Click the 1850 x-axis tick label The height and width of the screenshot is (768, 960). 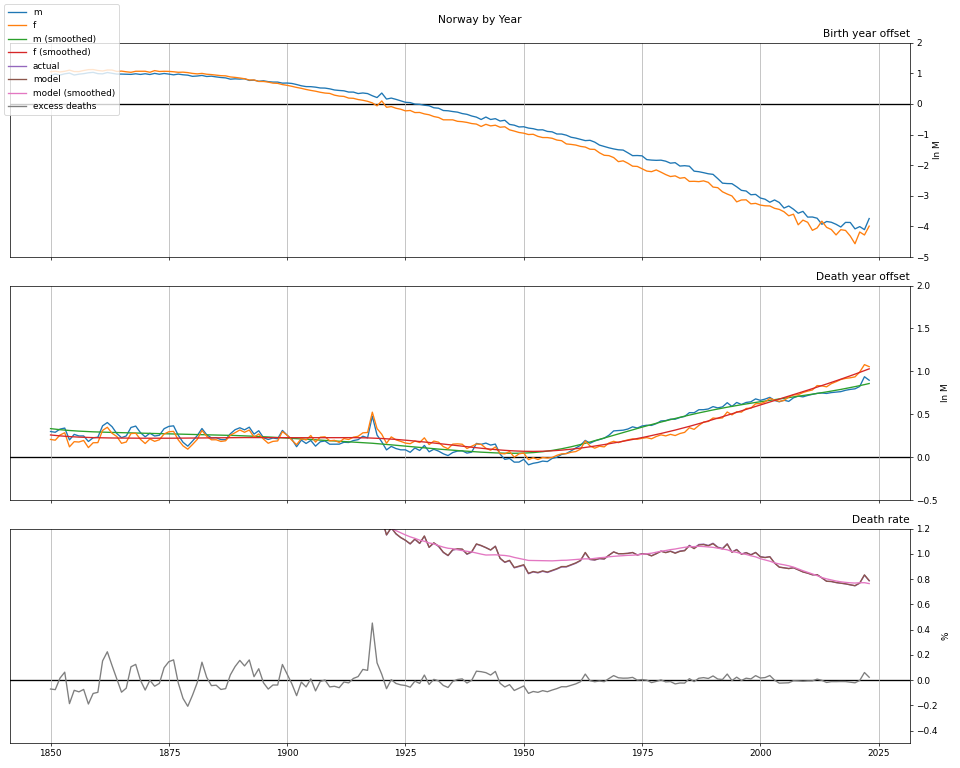pyautogui.click(x=51, y=751)
